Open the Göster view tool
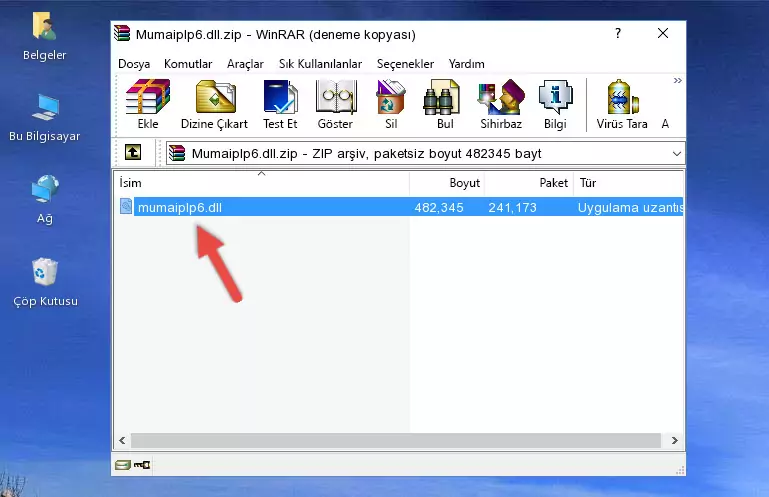This screenshot has height=497, width=769. (335, 105)
